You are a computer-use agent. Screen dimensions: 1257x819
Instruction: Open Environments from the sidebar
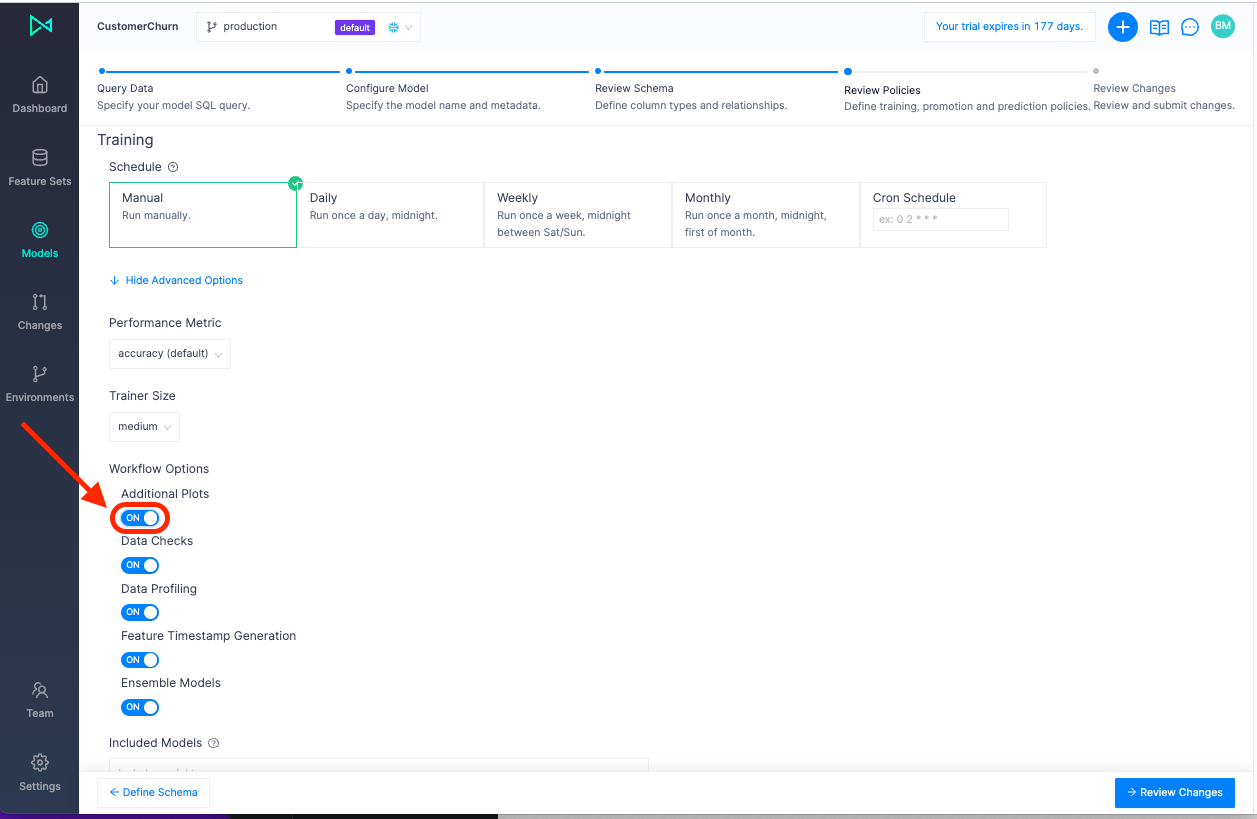point(39,383)
